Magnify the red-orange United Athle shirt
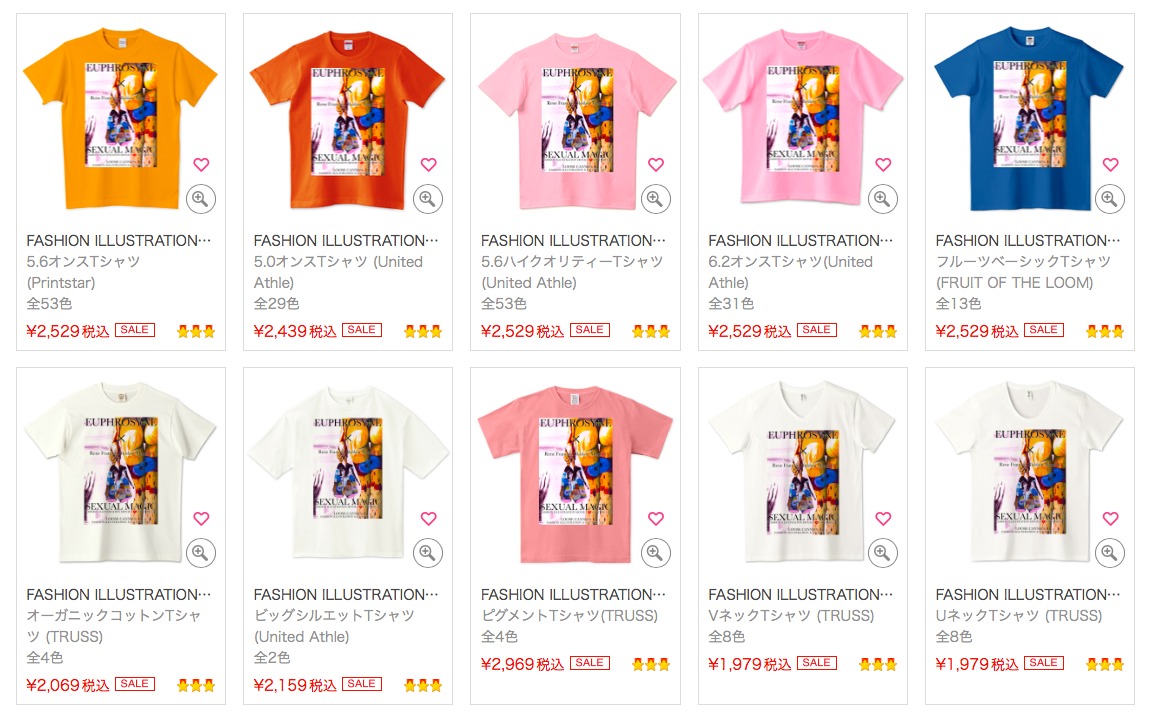 [x=427, y=199]
